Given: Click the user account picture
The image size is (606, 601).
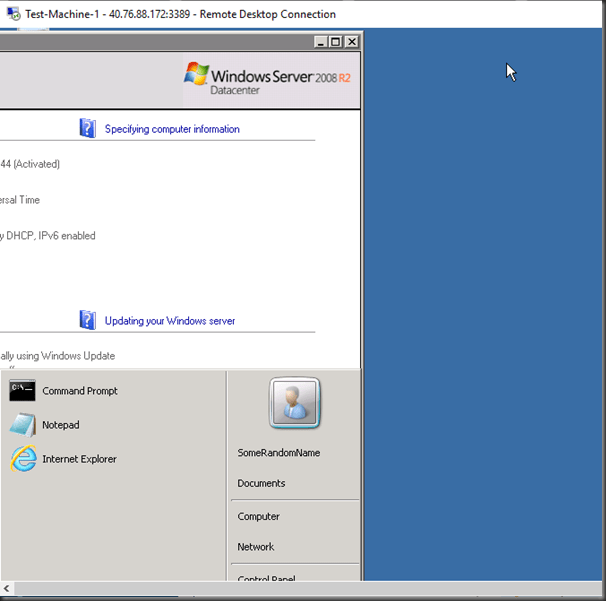Looking at the screenshot, I should click(x=294, y=403).
